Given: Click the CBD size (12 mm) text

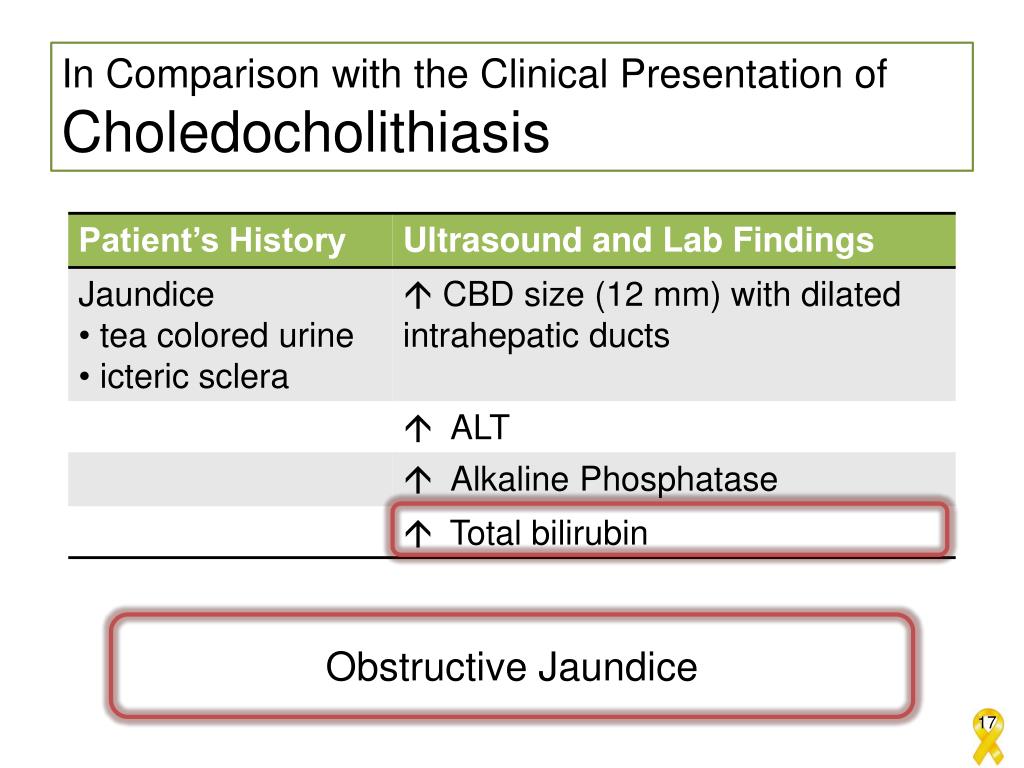Looking at the screenshot, I should click(581, 295).
